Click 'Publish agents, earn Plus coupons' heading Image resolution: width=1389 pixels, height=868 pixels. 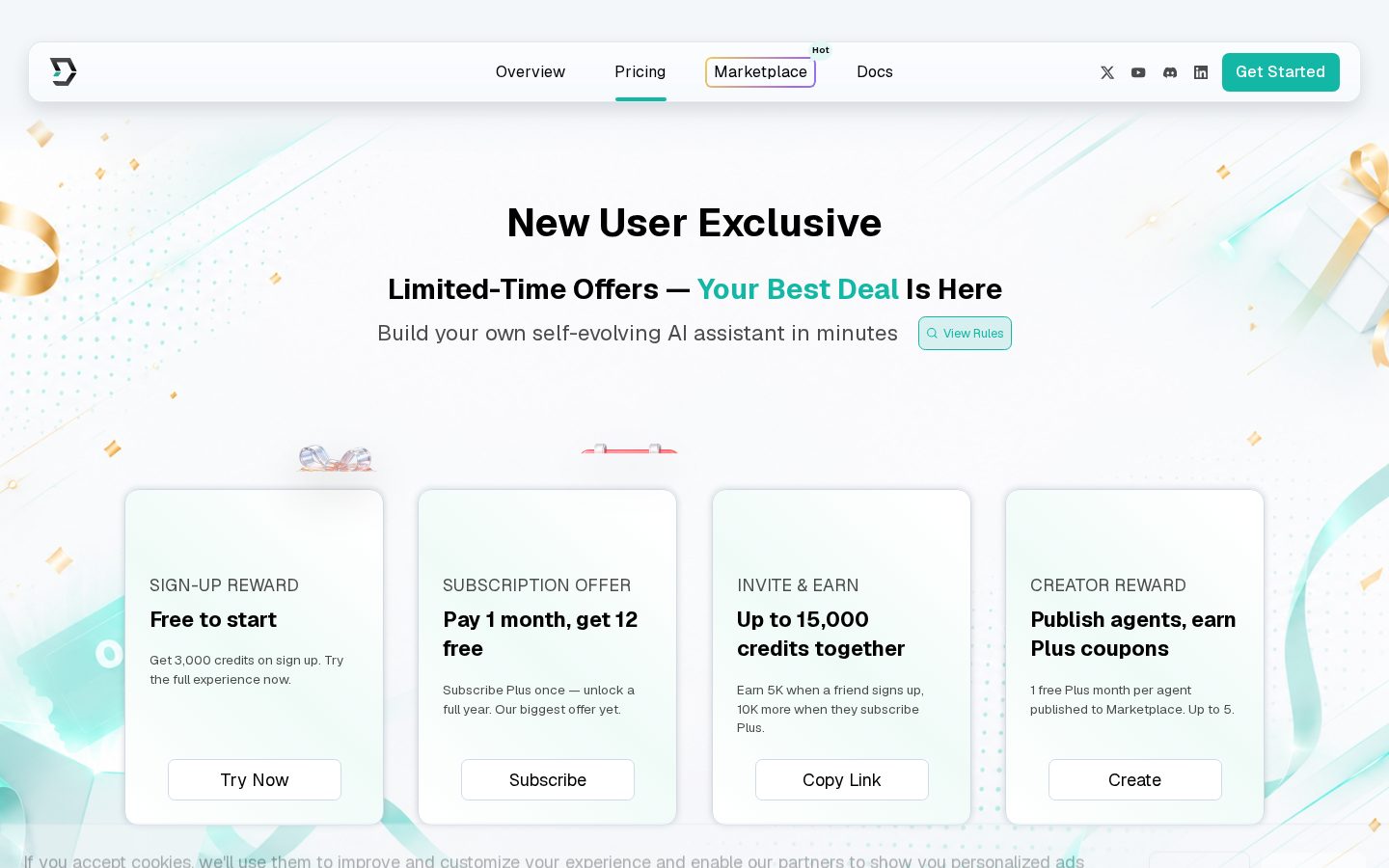coord(1133,634)
